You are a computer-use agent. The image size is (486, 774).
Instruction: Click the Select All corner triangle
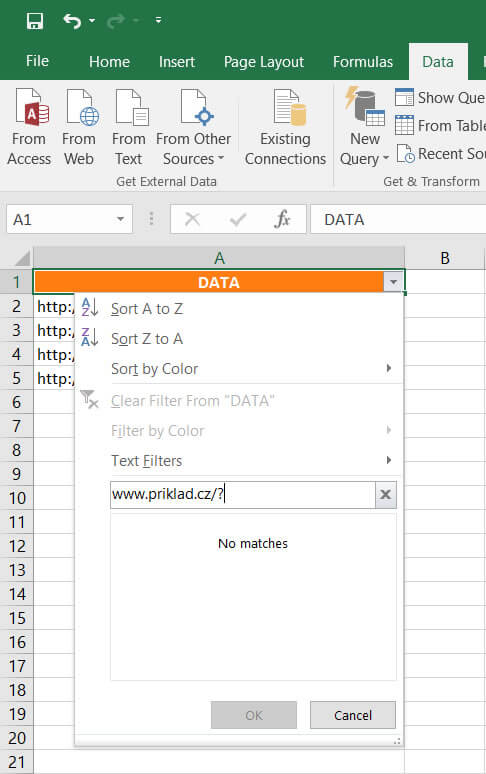pos(22,258)
